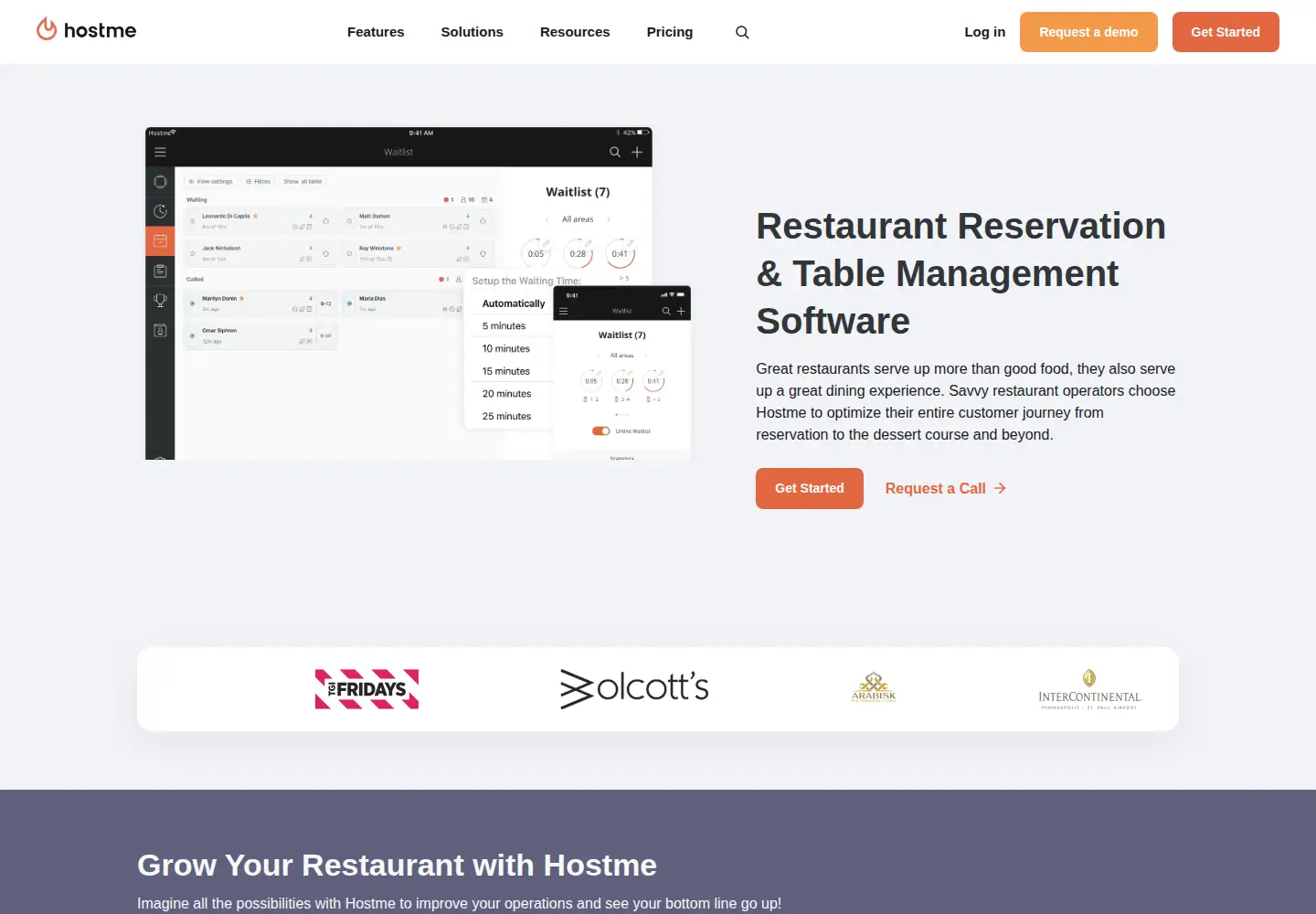1316x914 pixels.
Task: Open the Solutions menu
Action: pos(472,32)
